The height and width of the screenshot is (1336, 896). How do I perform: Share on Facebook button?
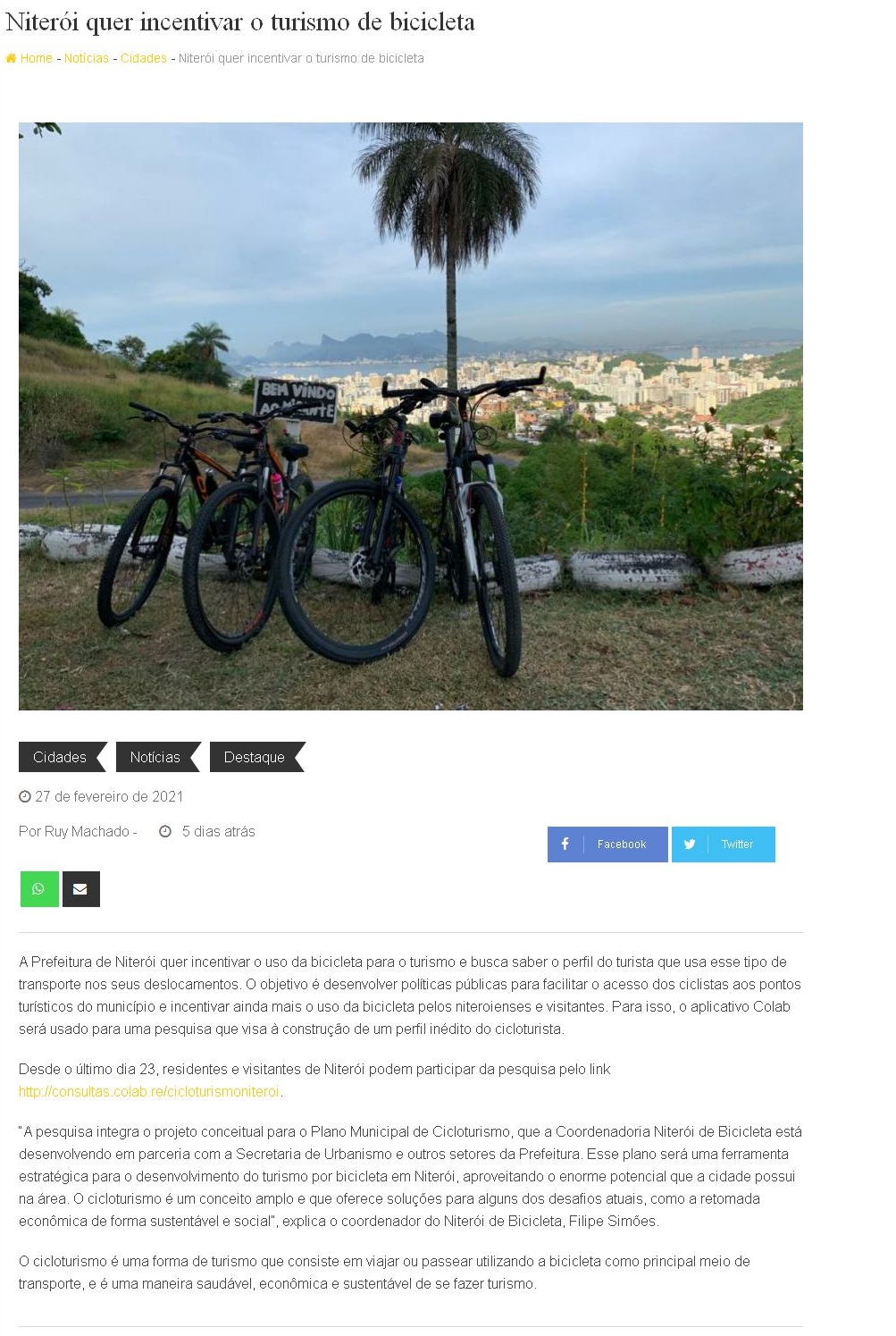(607, 844)
